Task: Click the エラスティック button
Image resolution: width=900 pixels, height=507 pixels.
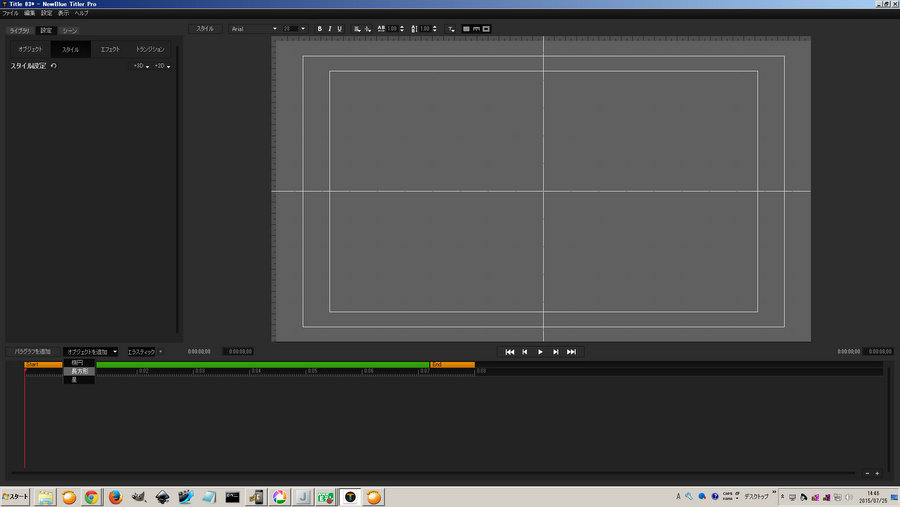Action: click(x=141, y=351)
